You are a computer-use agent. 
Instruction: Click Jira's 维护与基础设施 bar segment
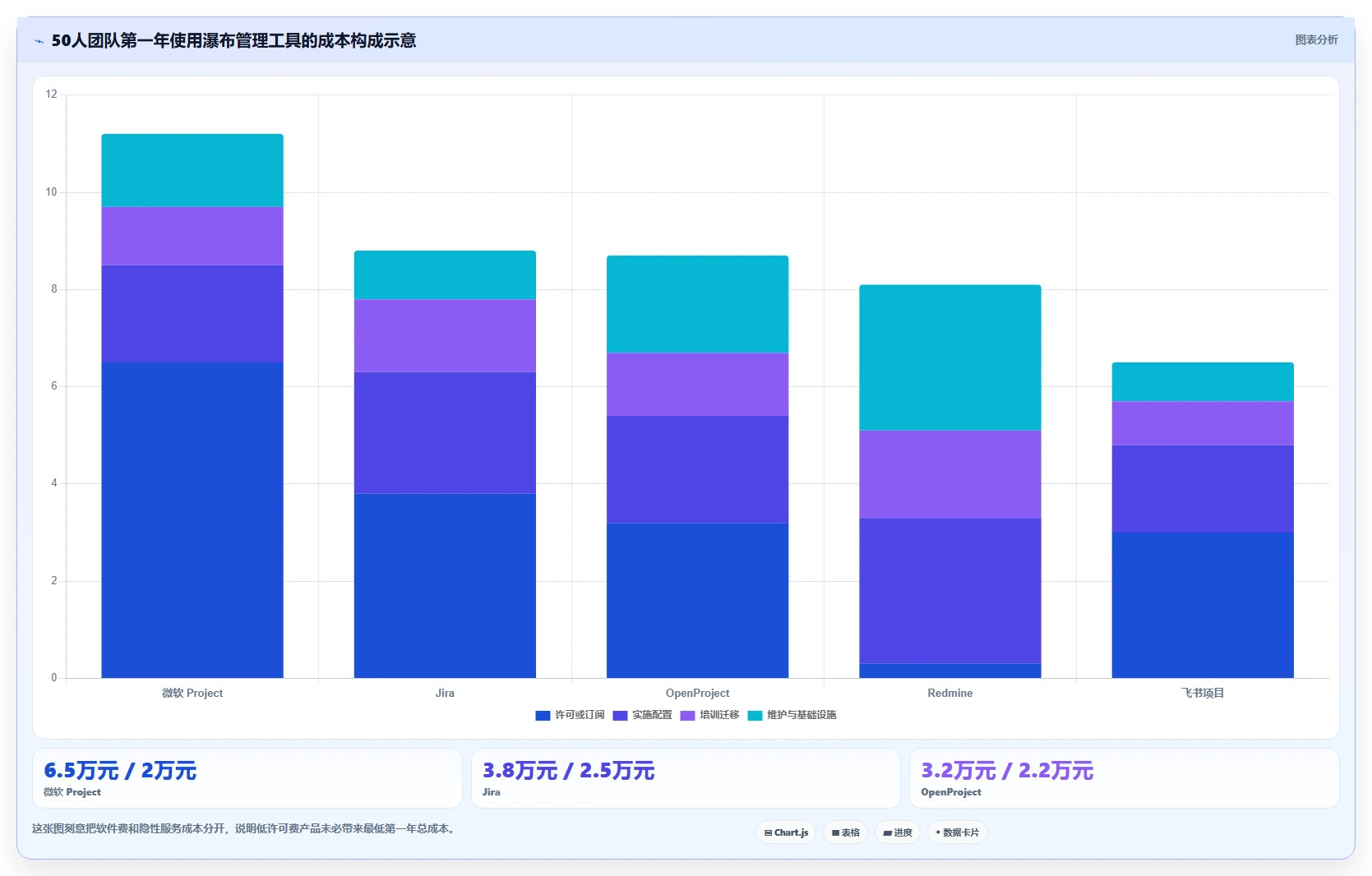pos(445,275)
